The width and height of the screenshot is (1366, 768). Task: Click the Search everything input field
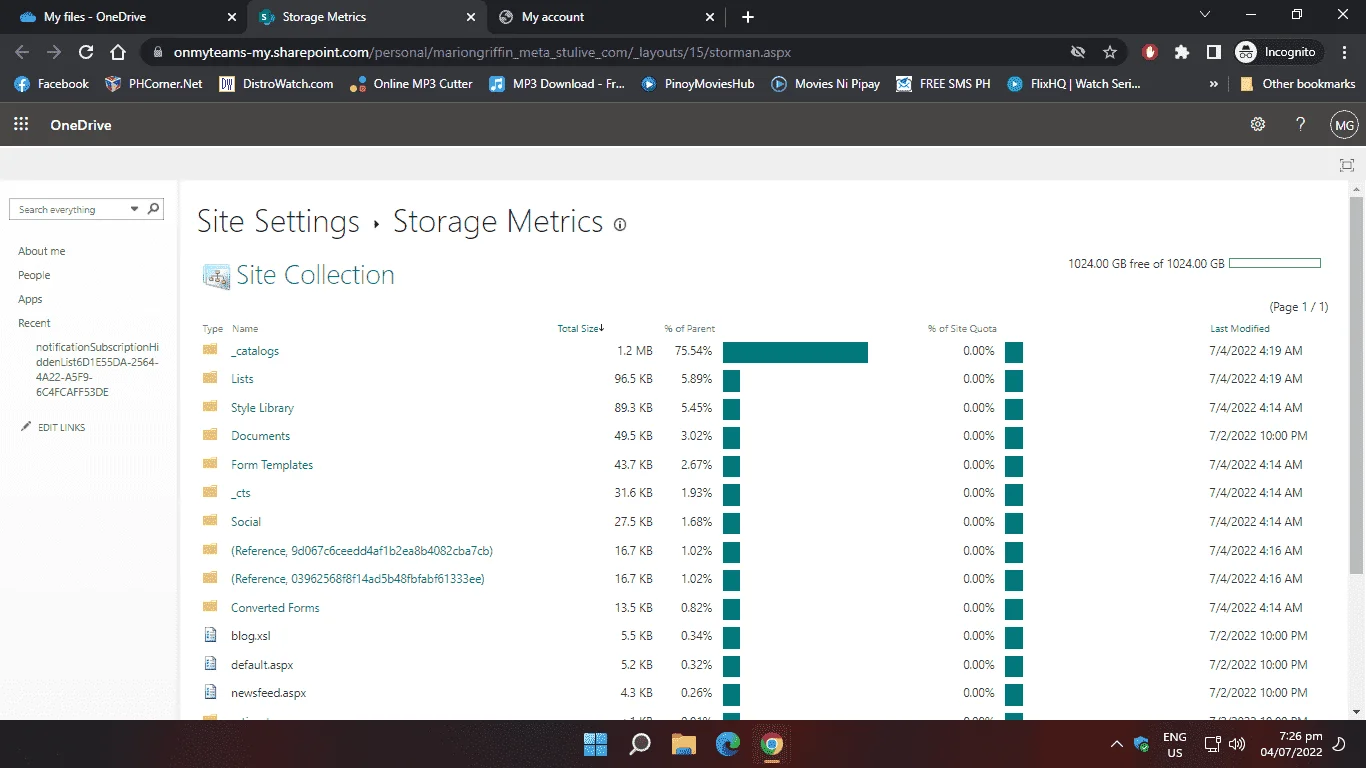pos(72,209)
